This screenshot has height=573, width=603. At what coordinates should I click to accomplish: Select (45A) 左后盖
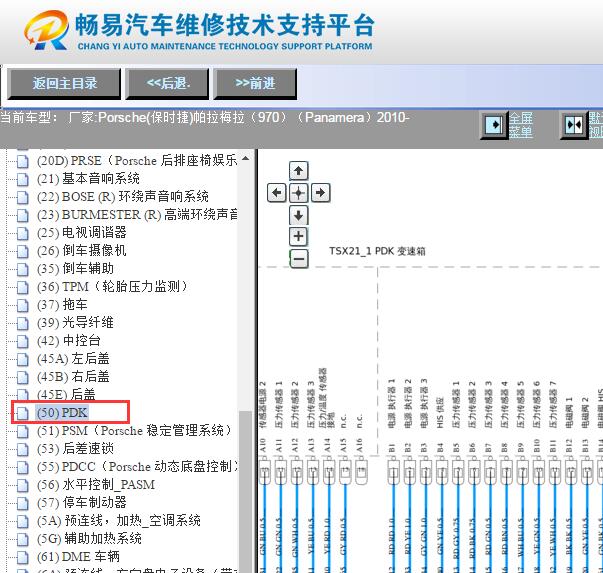point(73,359)
